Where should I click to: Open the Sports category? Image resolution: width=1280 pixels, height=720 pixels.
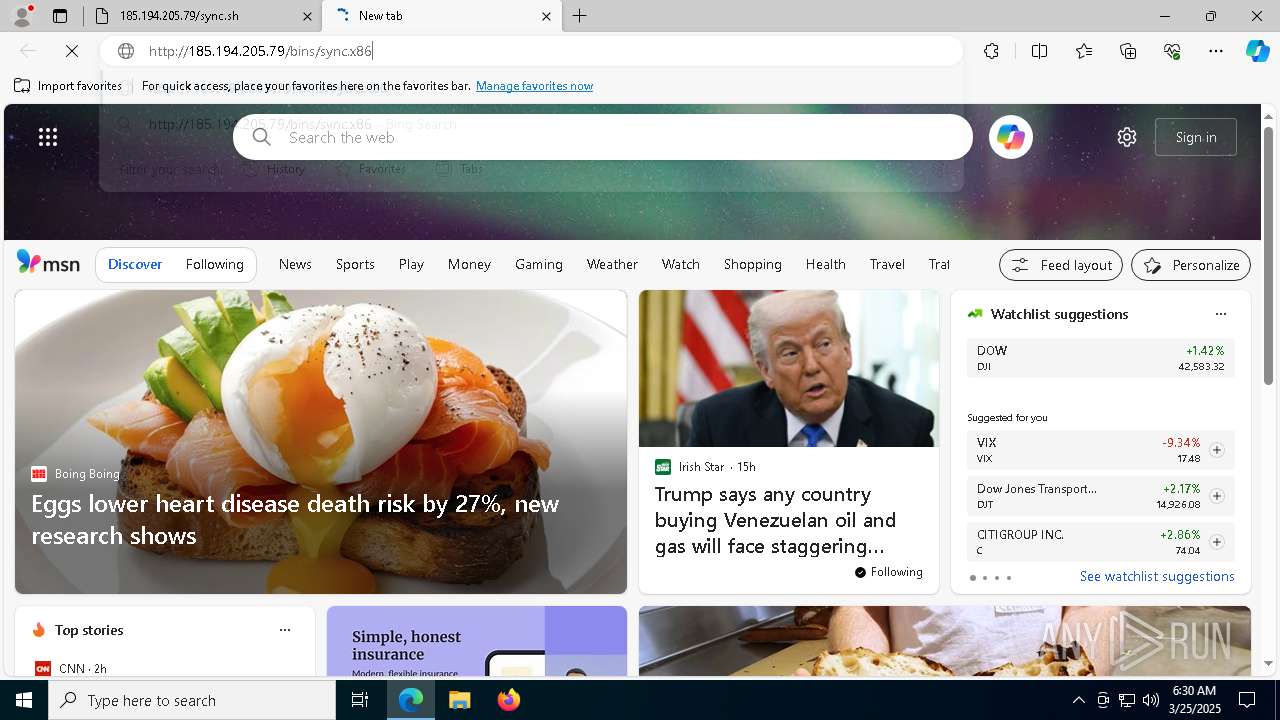tap(355, 264)
